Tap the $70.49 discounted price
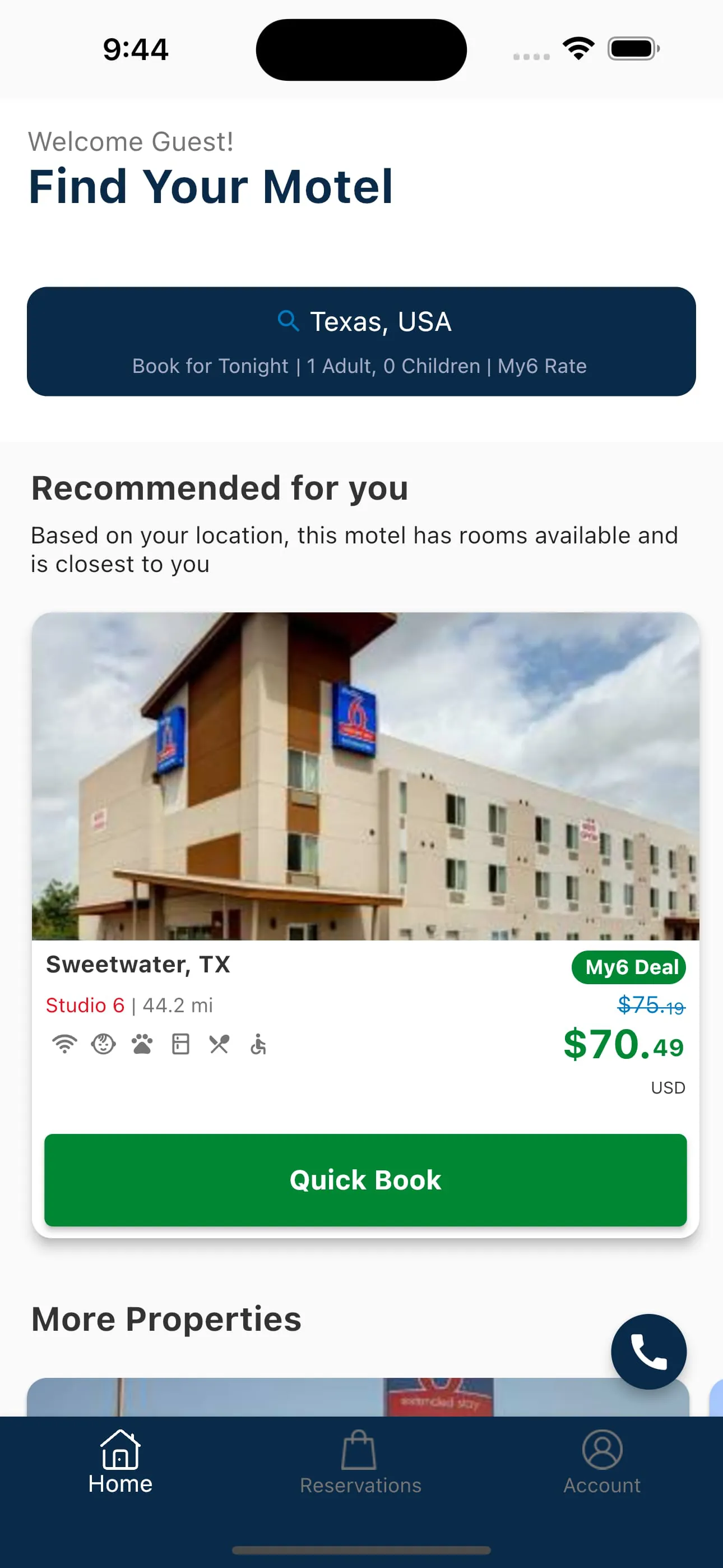This screenshot has height=1568, width=723. [623, 1045]
